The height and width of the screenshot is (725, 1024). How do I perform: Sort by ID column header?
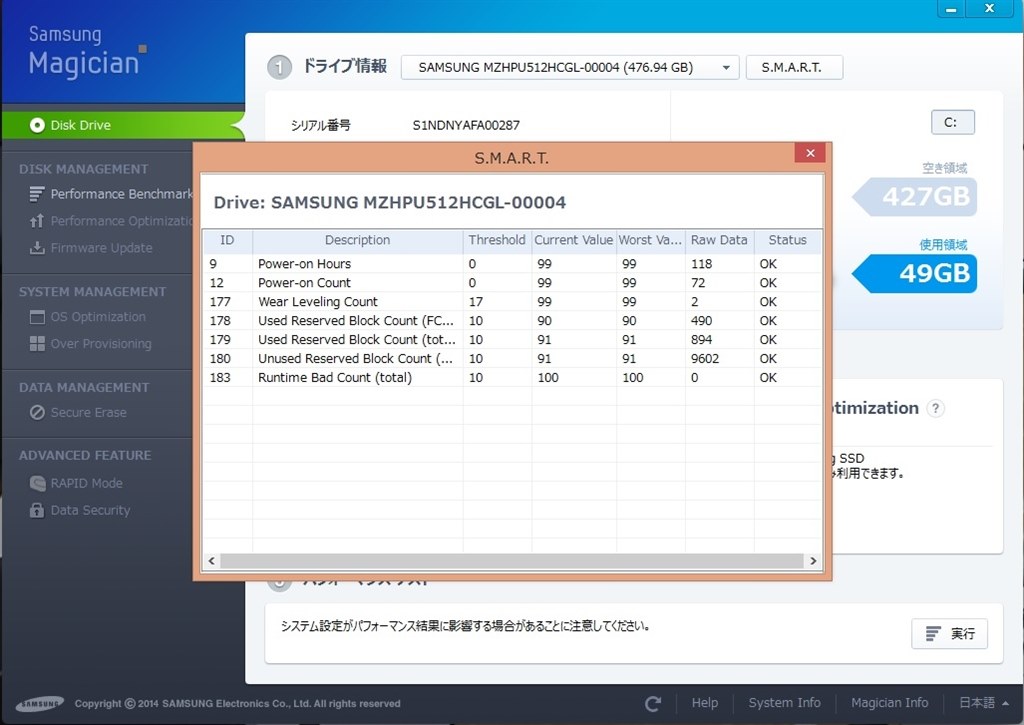[x=227, y=240]
